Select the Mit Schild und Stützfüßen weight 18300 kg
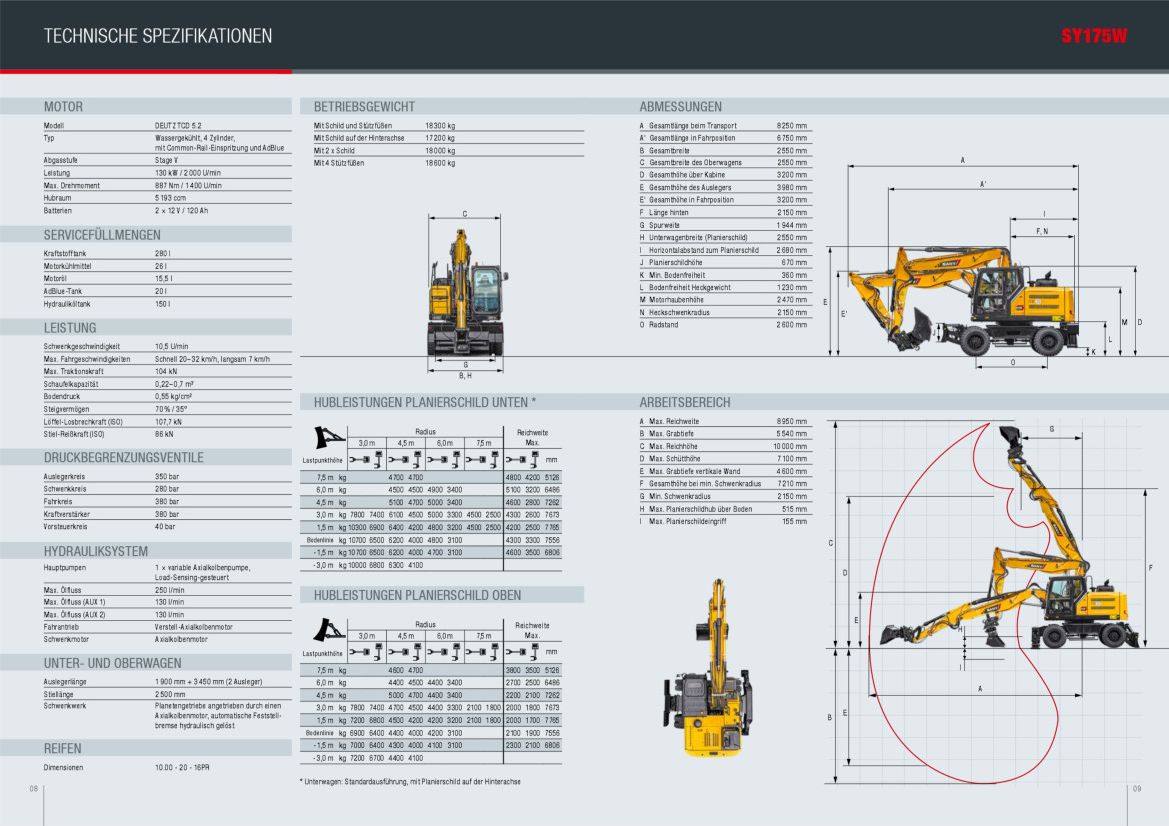Viewport: 1169px width, 826px height. click(x=440, y=126)
